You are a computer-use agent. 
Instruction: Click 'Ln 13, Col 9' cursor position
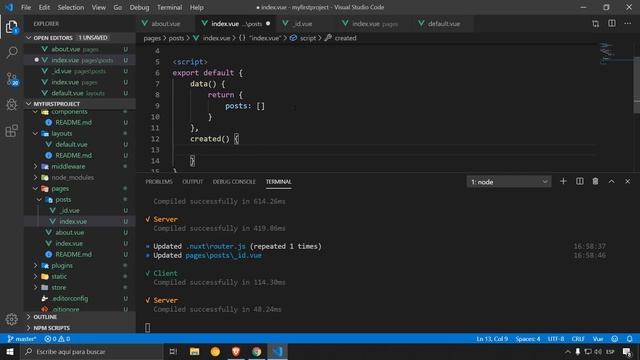492,339
